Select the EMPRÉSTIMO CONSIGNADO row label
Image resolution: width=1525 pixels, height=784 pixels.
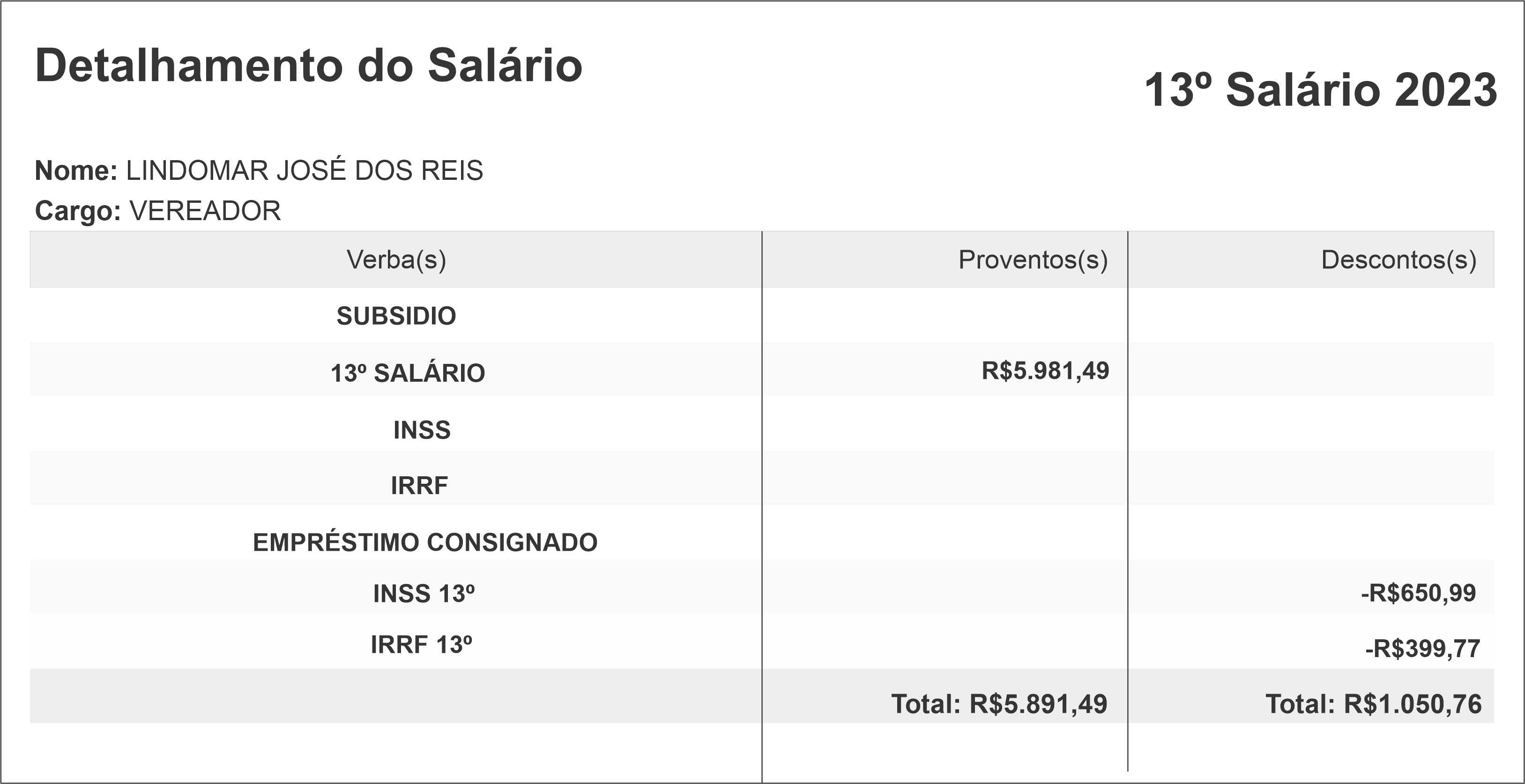pyautogui.click(x=425, y=543)
